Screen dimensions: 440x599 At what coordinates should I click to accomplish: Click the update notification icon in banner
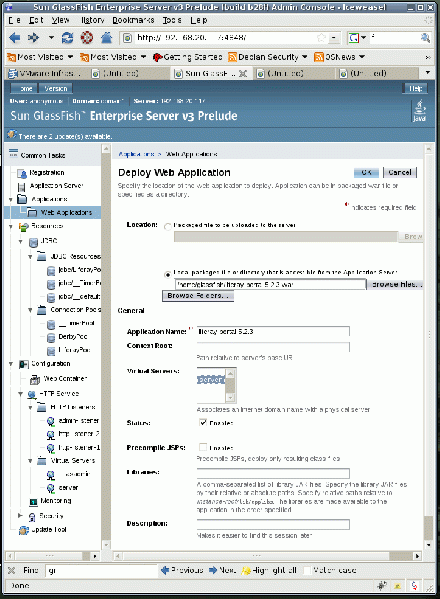(x=11, y=134)
